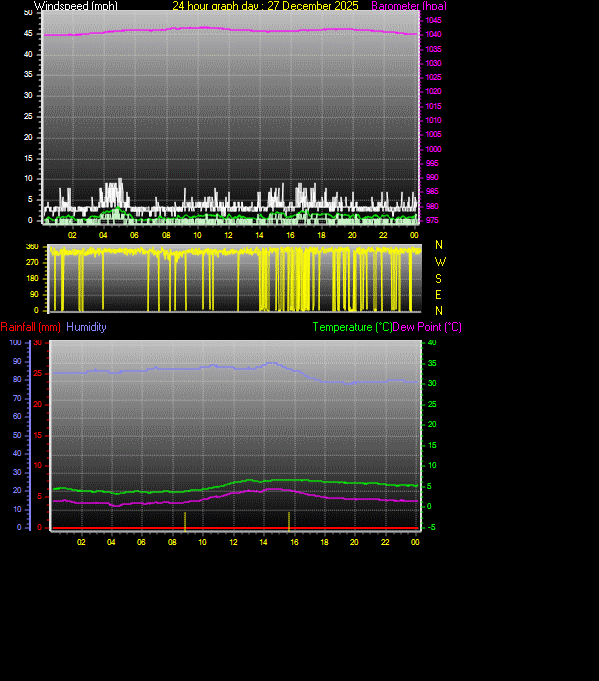Click the 10 mph windspeed axis value
The height and width of the screenshot is (681, 599).
pyautogui.click(x=28, y=179)
